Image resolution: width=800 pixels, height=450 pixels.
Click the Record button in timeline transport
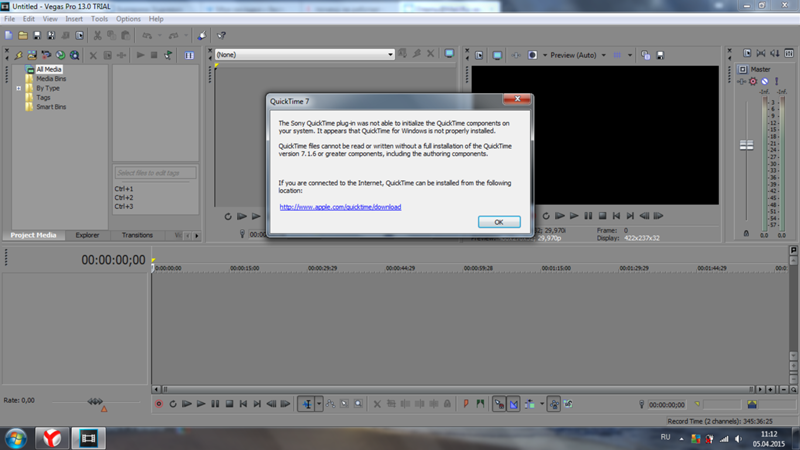(x=159, y=404)
